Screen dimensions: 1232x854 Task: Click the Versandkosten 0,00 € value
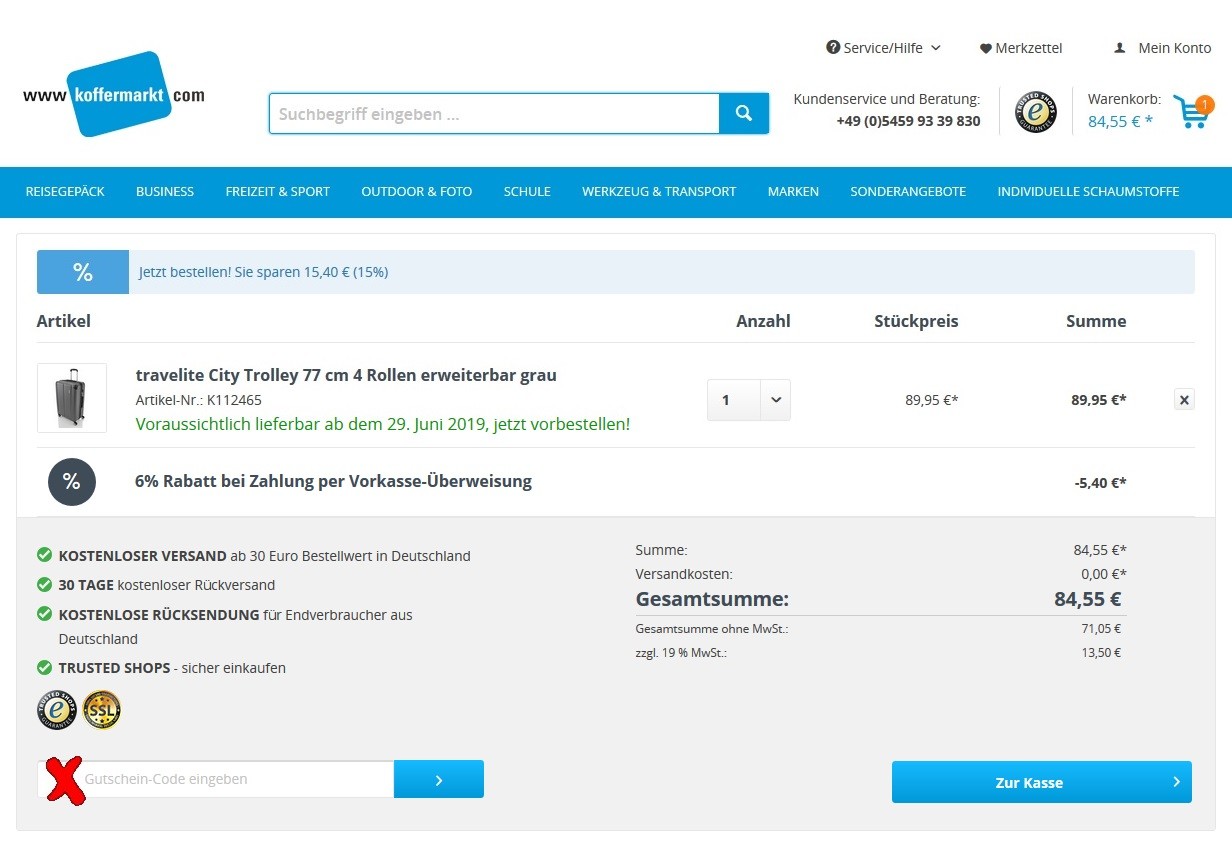[1104, 574]
